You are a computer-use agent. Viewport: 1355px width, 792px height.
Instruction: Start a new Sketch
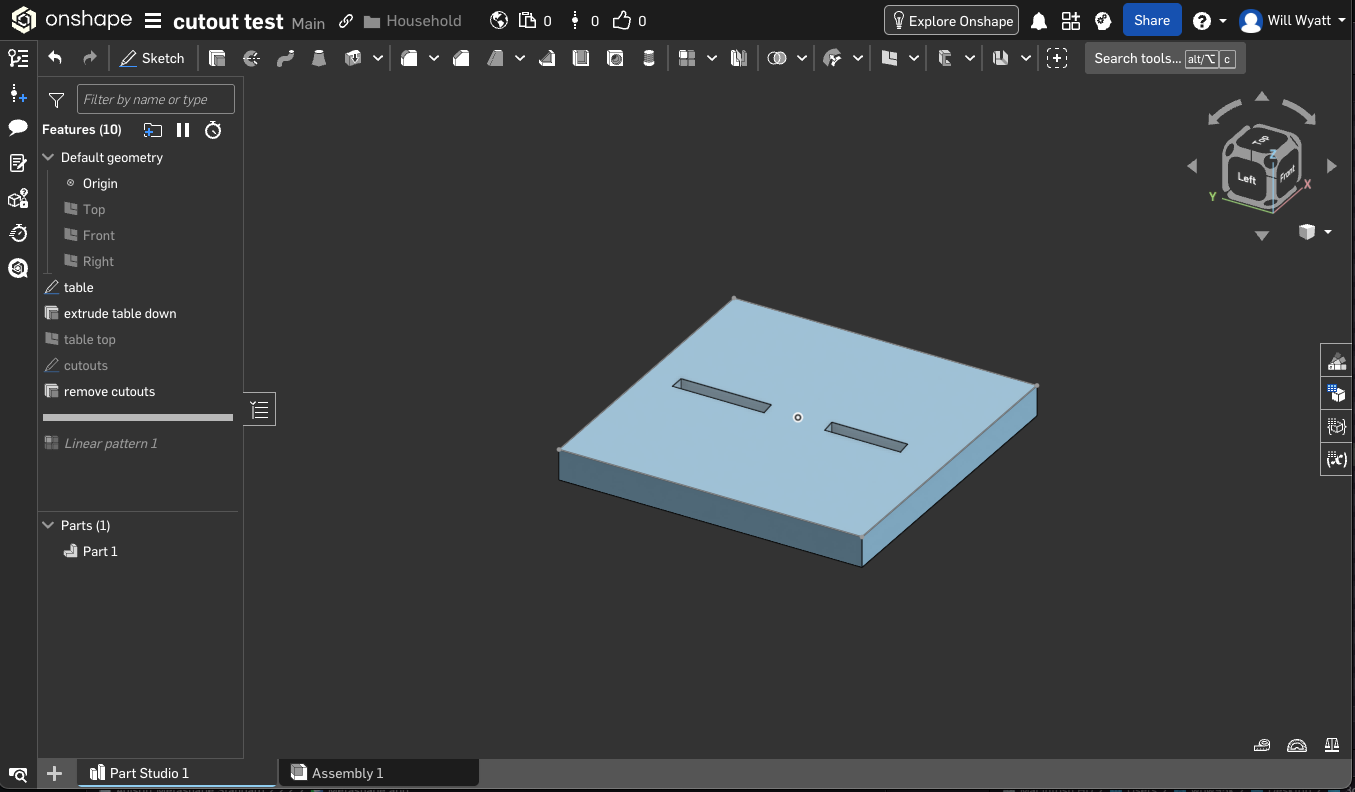pos(152,59)
